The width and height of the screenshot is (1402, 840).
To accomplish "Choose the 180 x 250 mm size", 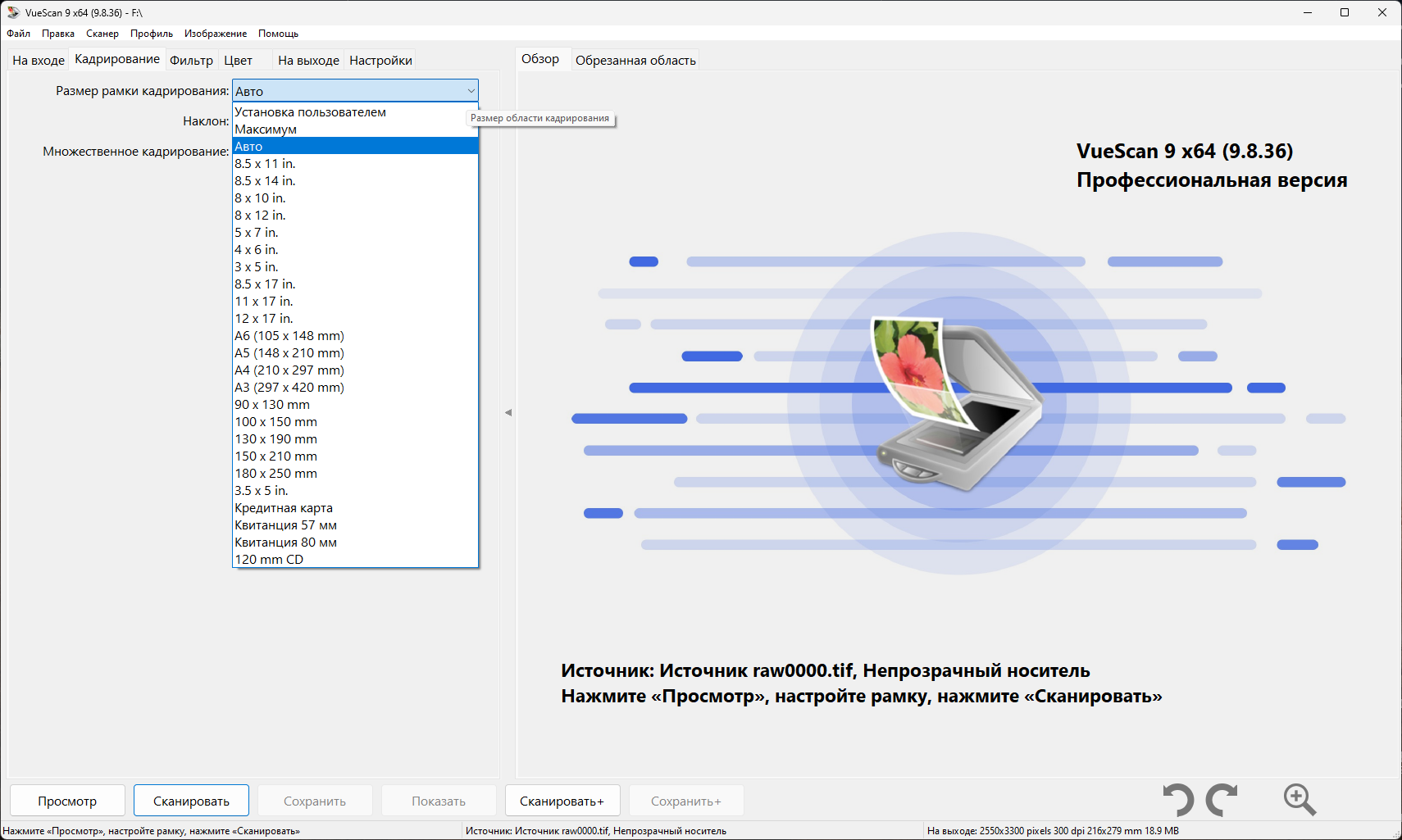I will 355,473.
